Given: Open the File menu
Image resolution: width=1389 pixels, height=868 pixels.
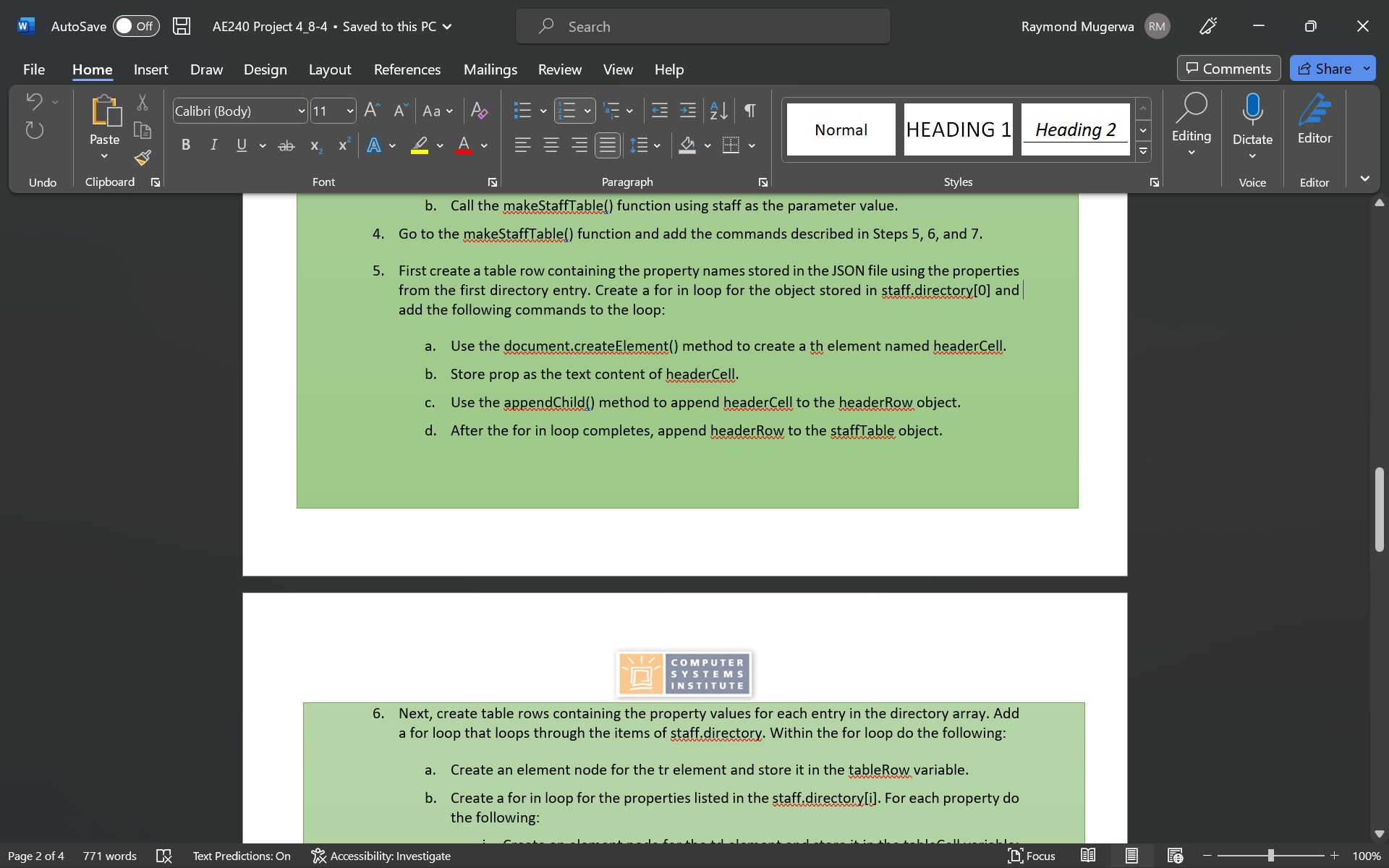Looking at the screenshot, I should pos(34,69).
